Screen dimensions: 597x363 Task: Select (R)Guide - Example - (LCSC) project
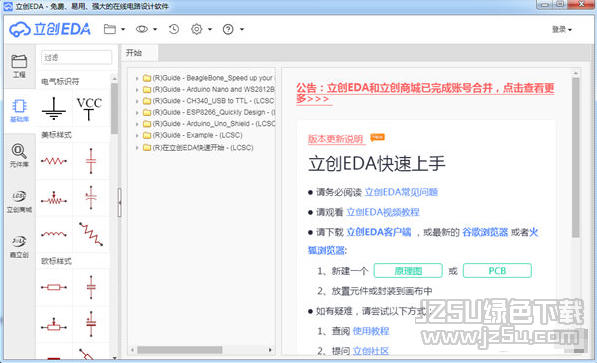click(197, 135)
